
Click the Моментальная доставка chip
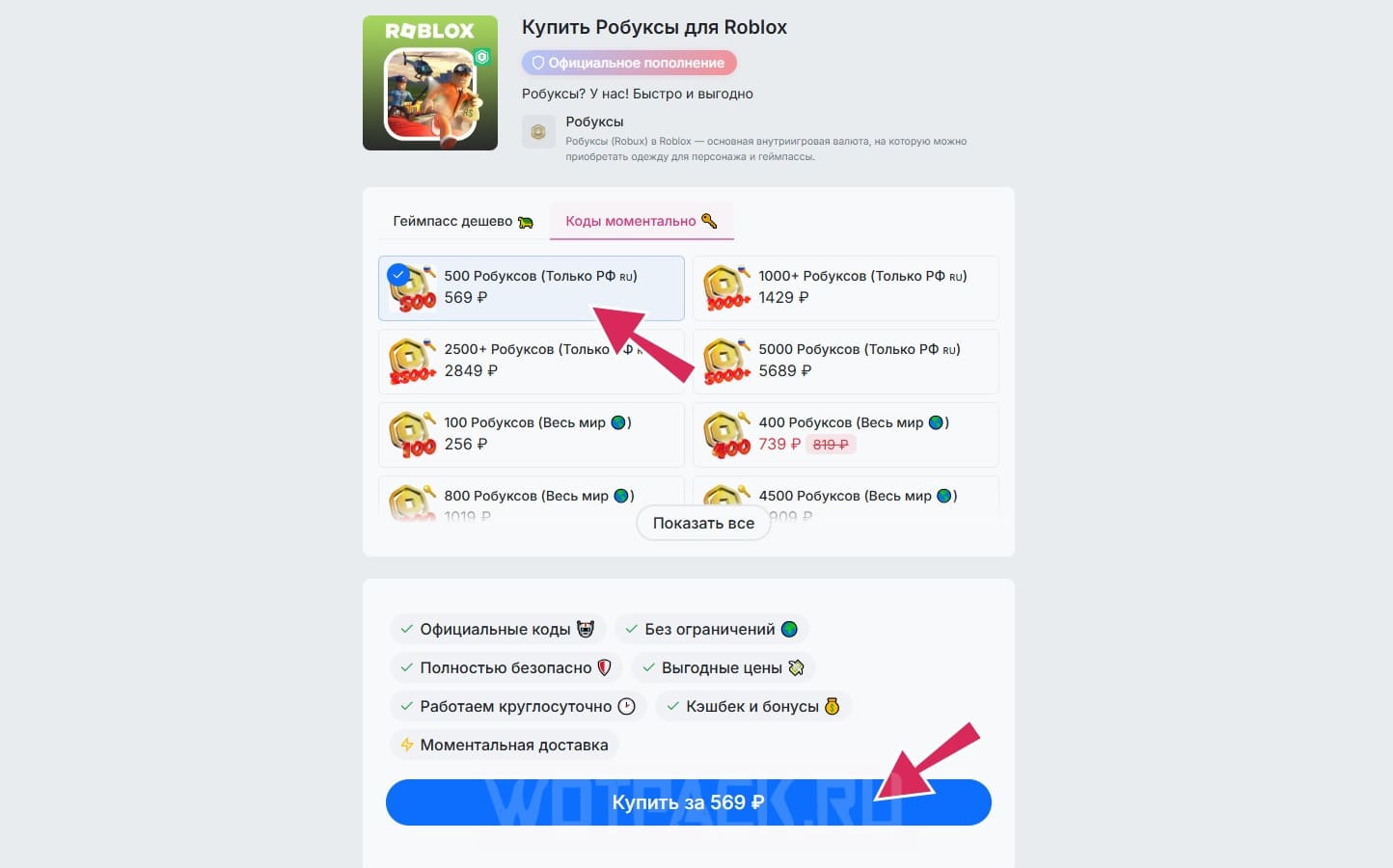505,745
